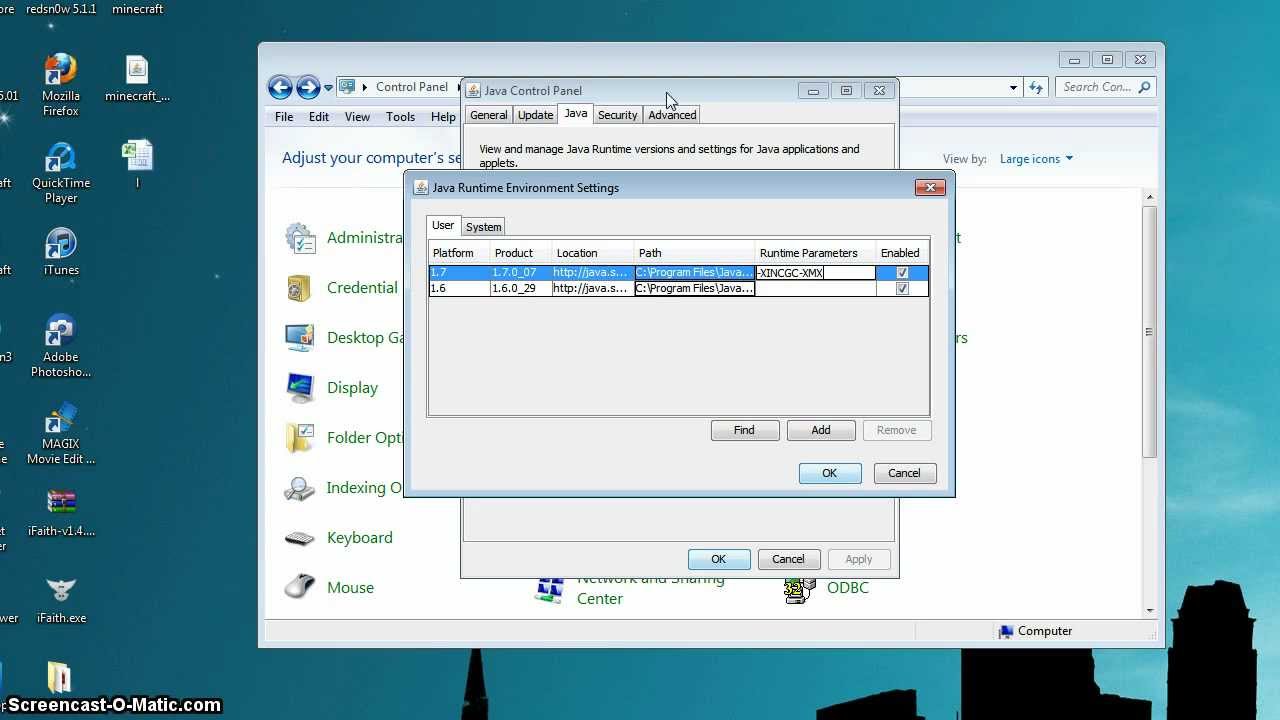
Task: Open QuickTime Player desktop shortcut
Action: (x=60, y=171)
